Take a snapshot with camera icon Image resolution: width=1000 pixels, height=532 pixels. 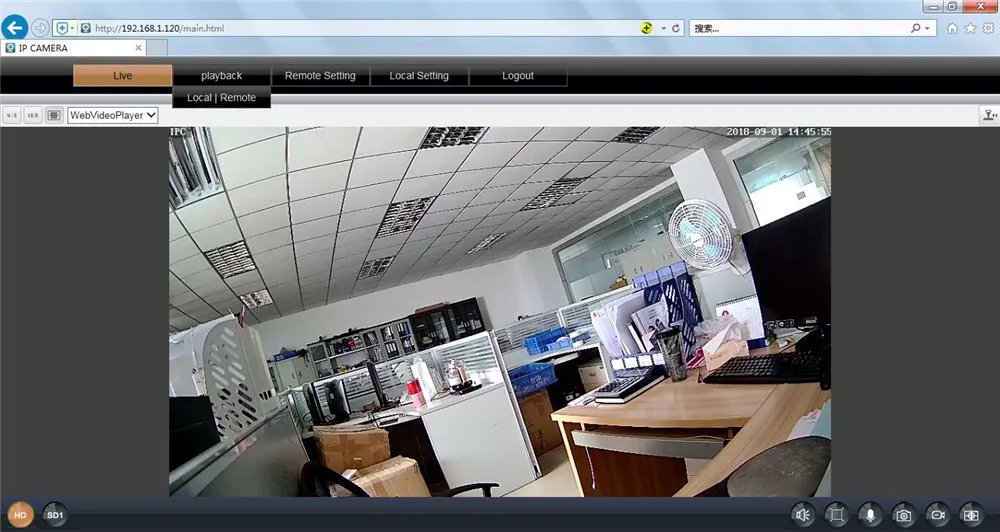point(903,515)
